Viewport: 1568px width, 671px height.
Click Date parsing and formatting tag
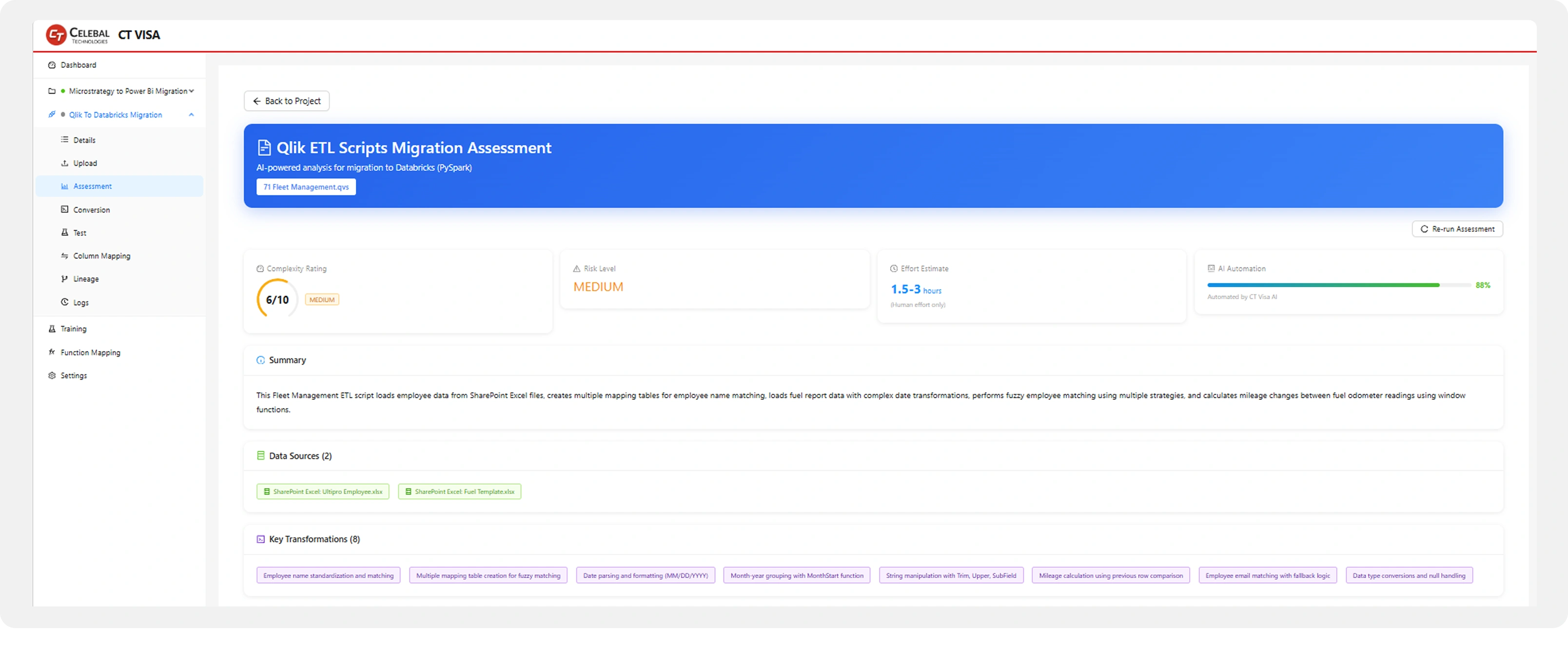click(646, 575)
